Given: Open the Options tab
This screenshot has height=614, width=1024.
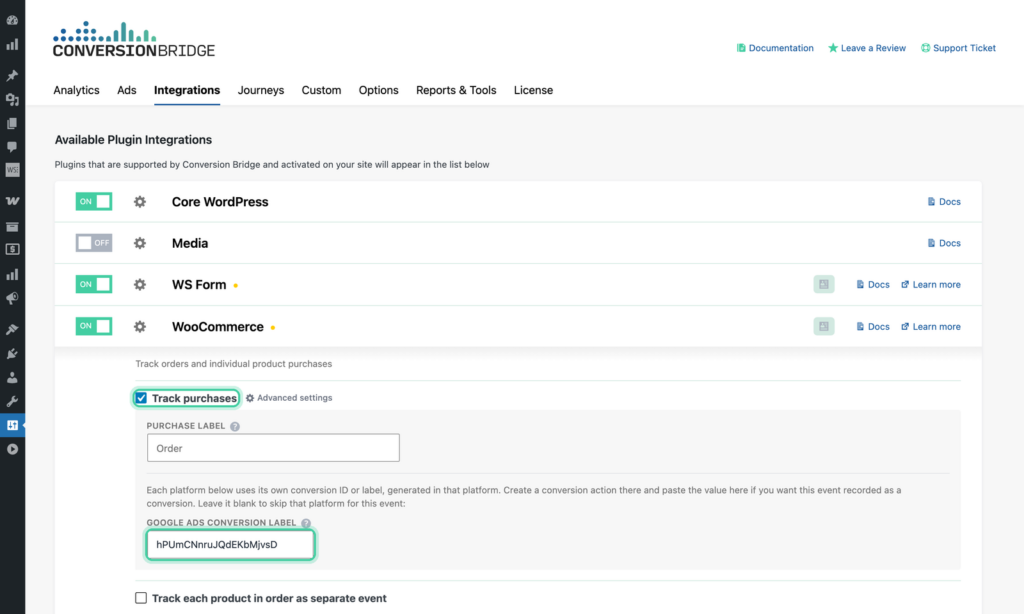Looking at the screenshot, I should coord(378,90).
